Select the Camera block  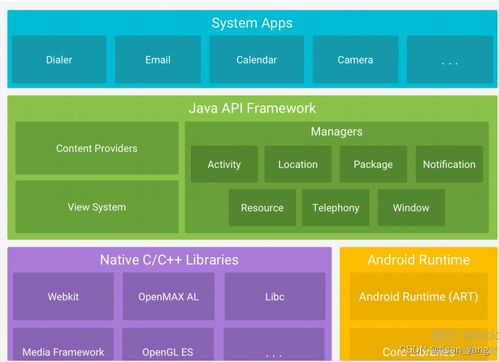click(x=355, y=59)
